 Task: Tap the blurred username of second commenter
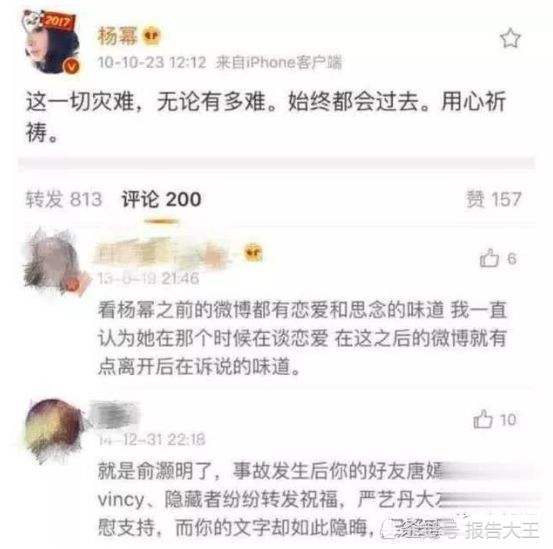pos(114,414)
